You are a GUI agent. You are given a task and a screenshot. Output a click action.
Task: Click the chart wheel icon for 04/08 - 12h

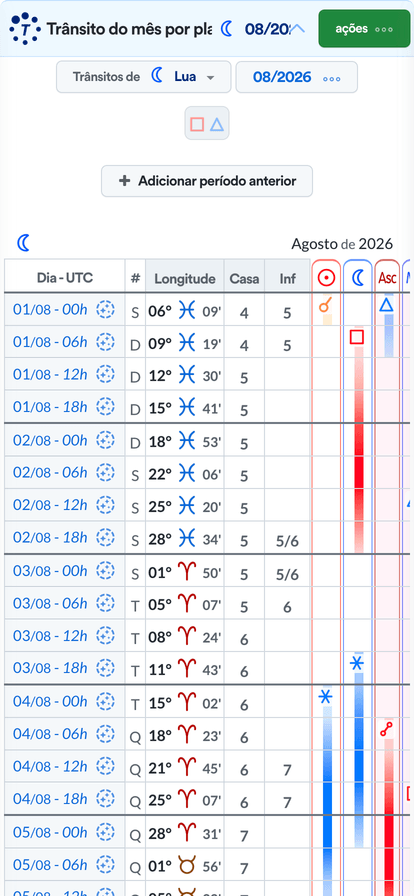[105, 766]
